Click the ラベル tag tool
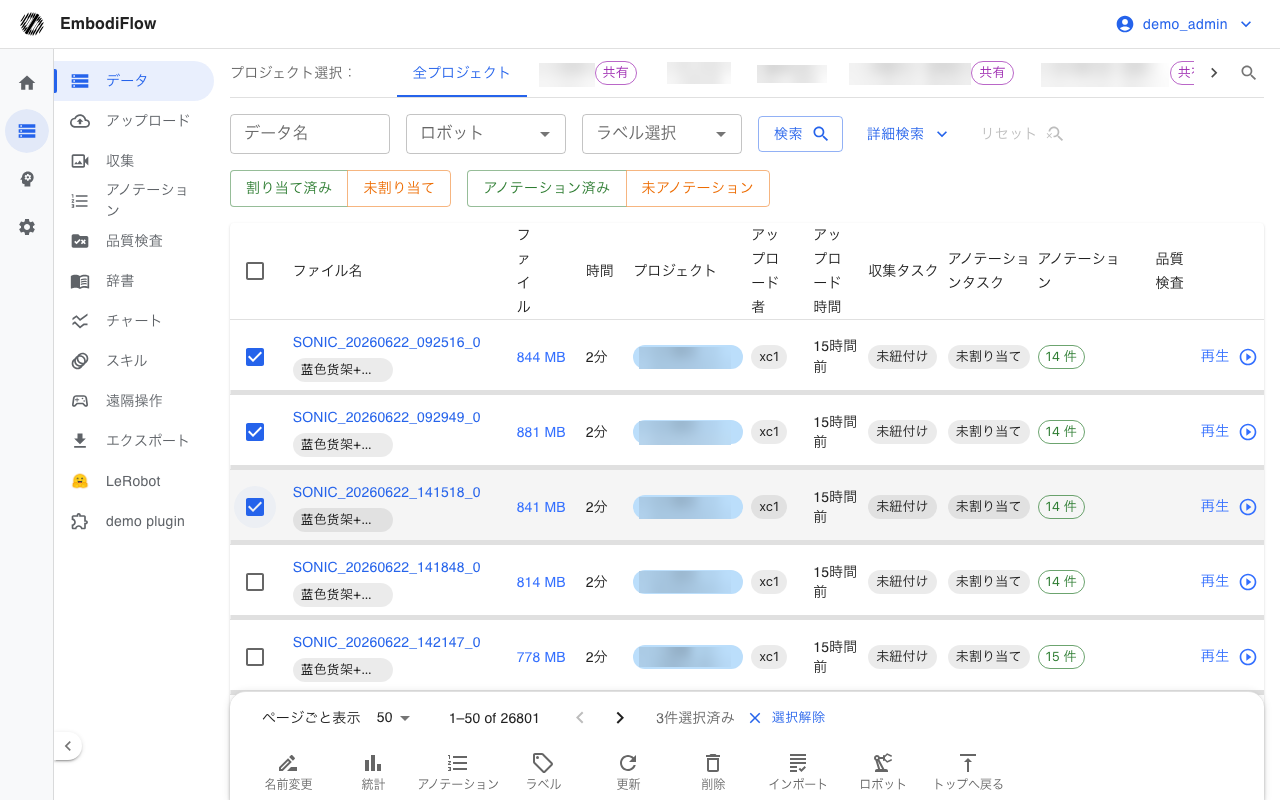Image resolution: width=1280 pixels, height=800 pixels. pos(543,772)
